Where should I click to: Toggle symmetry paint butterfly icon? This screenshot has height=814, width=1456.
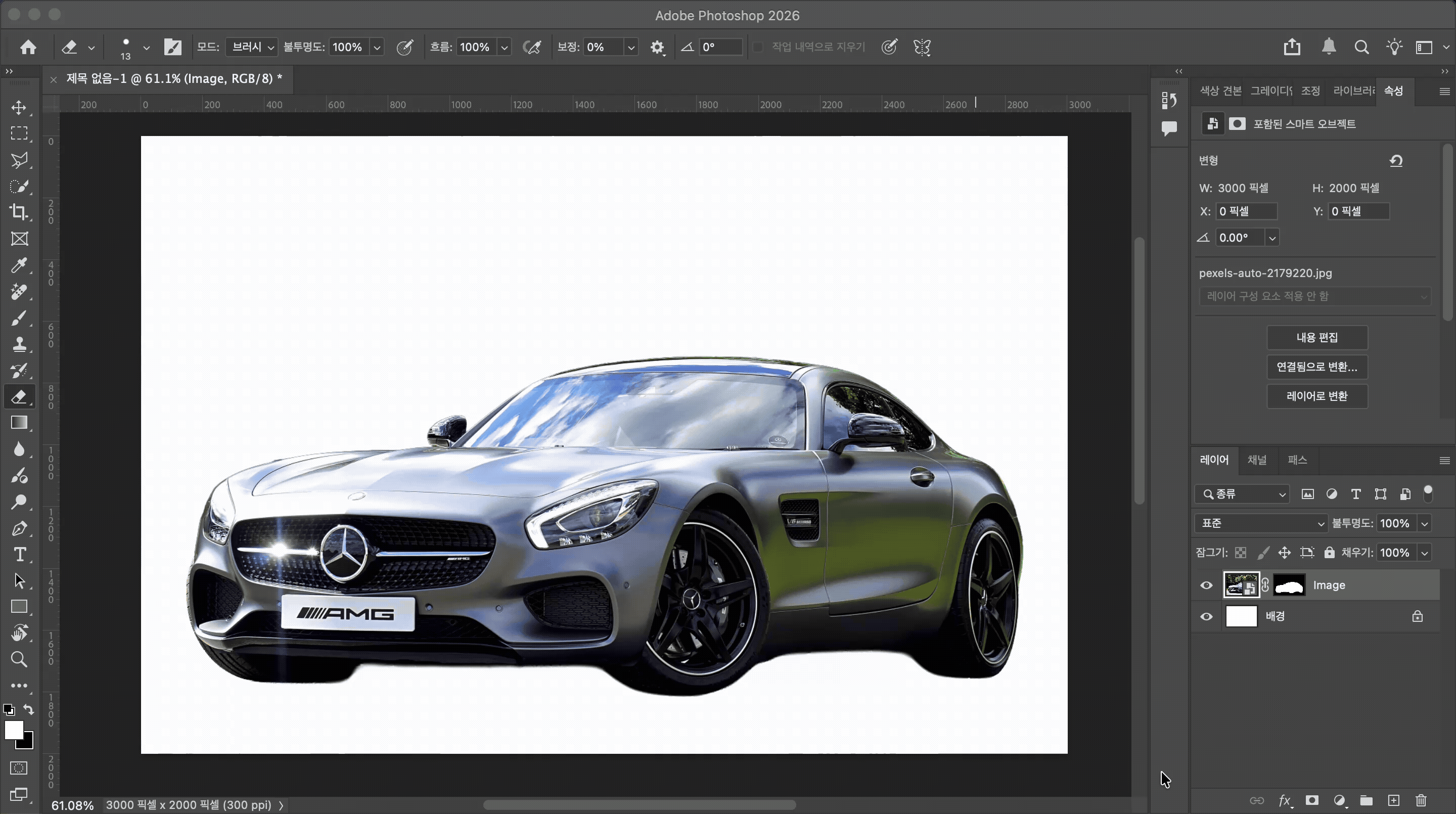[x=922, y=47]
